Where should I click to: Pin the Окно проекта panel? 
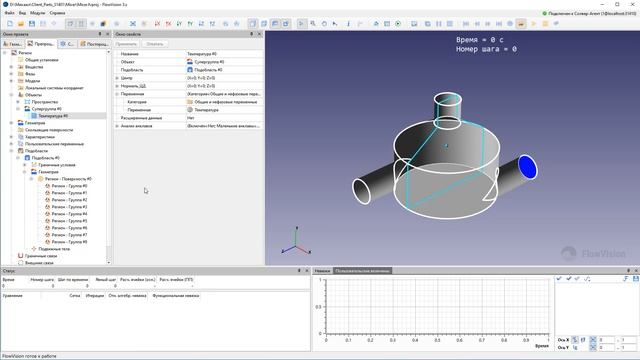(100, 34)
